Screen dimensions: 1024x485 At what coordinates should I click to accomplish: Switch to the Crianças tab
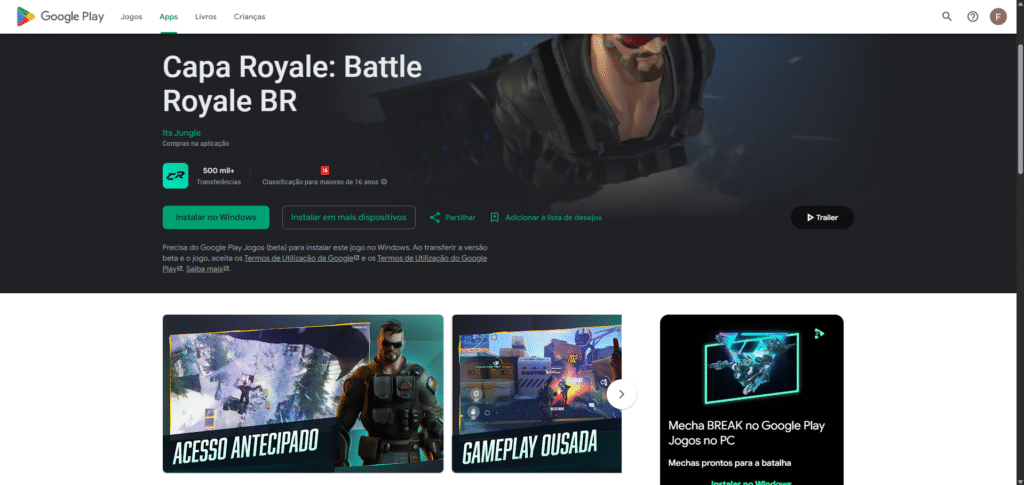click(249, 17)
